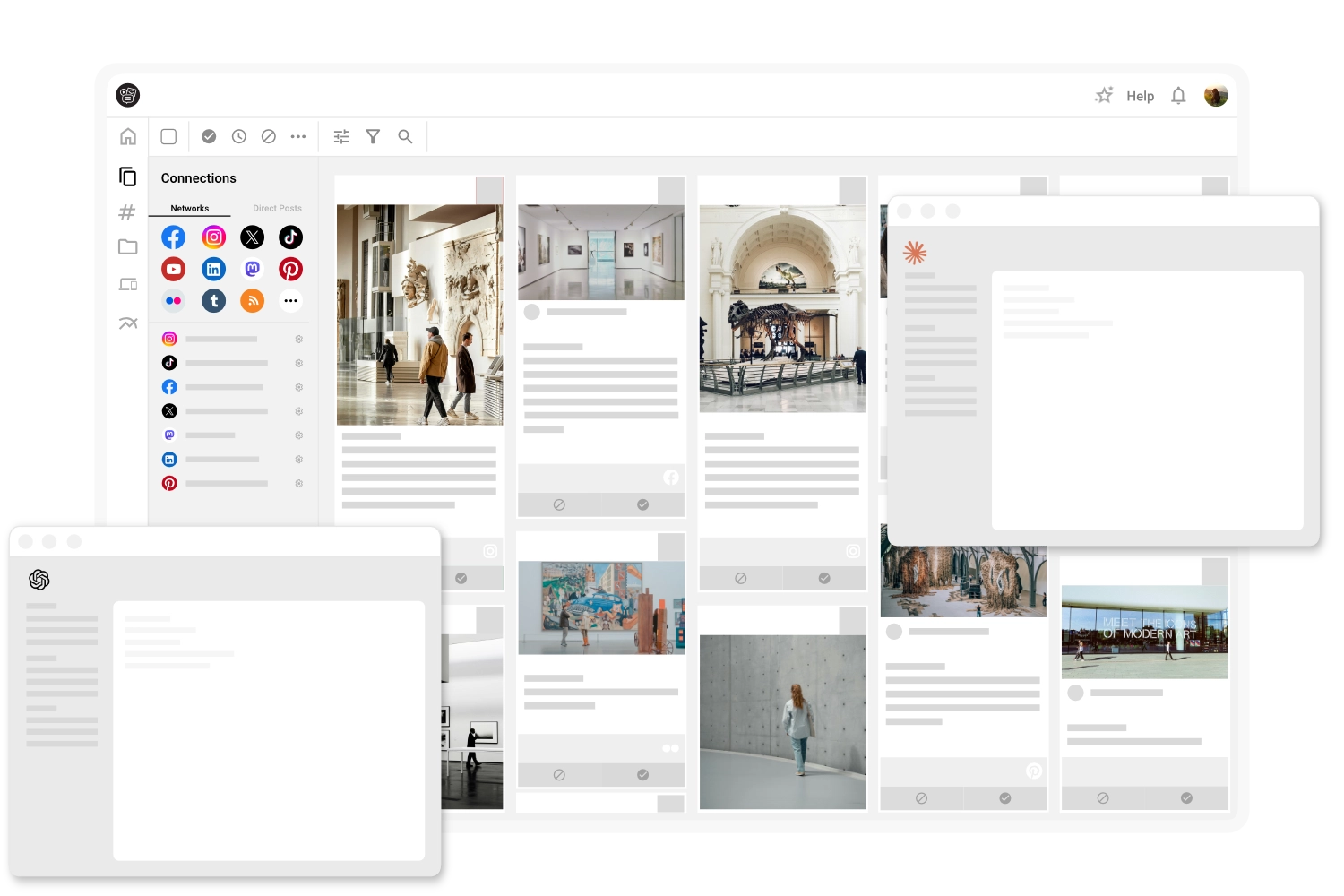
Task: Switch to the Direct Posts tab
Action: (277, 208)
